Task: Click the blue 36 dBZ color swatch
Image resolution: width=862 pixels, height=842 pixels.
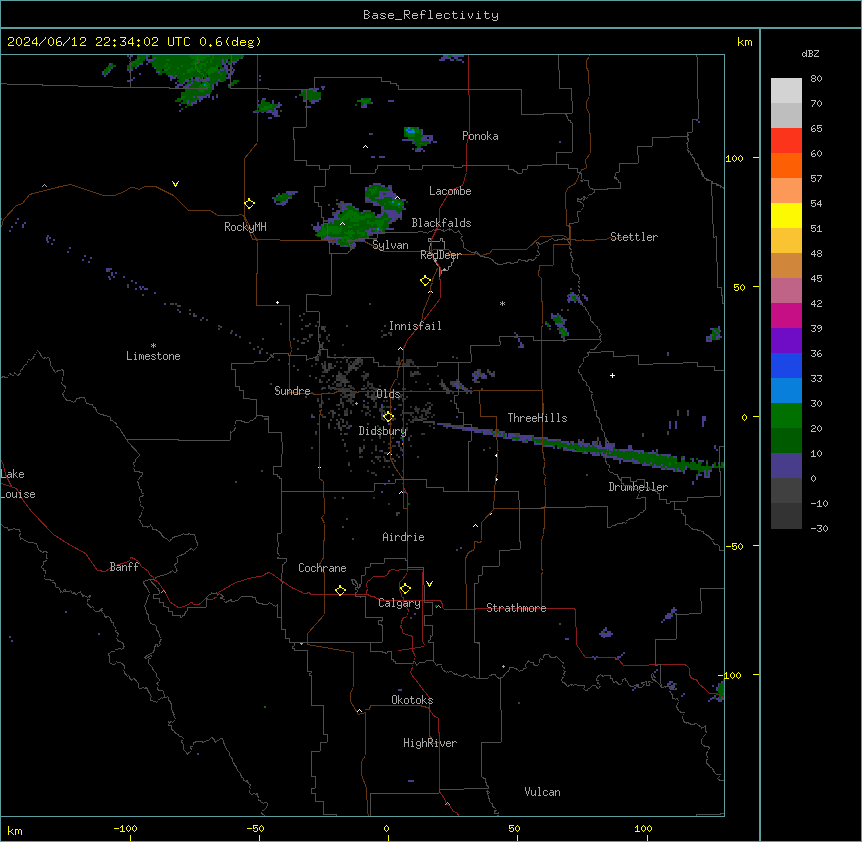Action: [786, 365]
